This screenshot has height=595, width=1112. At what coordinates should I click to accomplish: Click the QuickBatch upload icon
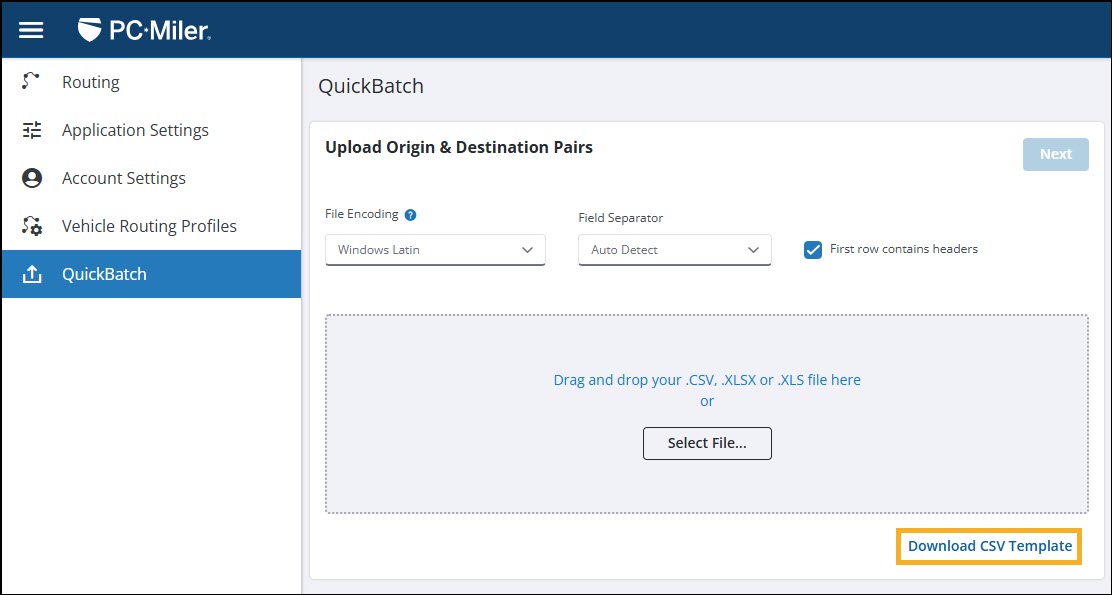pos(32,273)
